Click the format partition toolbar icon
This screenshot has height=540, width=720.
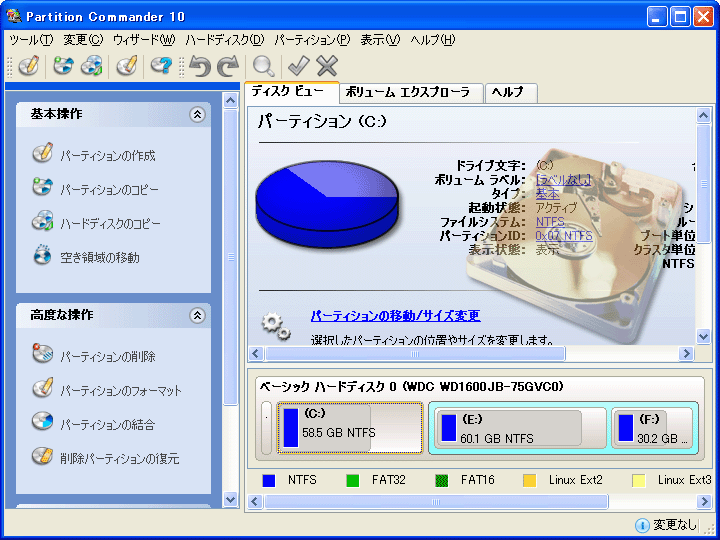(x=126, y=66)
